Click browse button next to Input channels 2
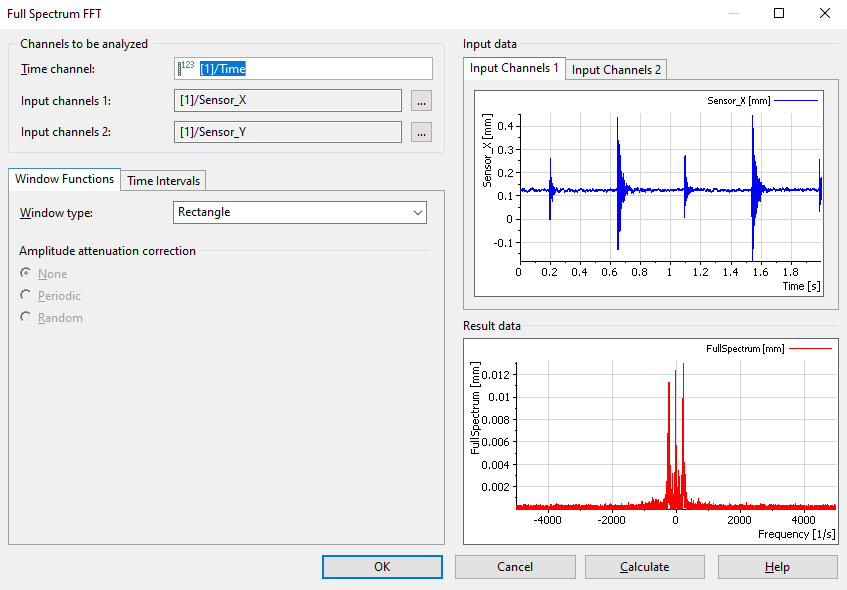 click(x=421, y=132)
